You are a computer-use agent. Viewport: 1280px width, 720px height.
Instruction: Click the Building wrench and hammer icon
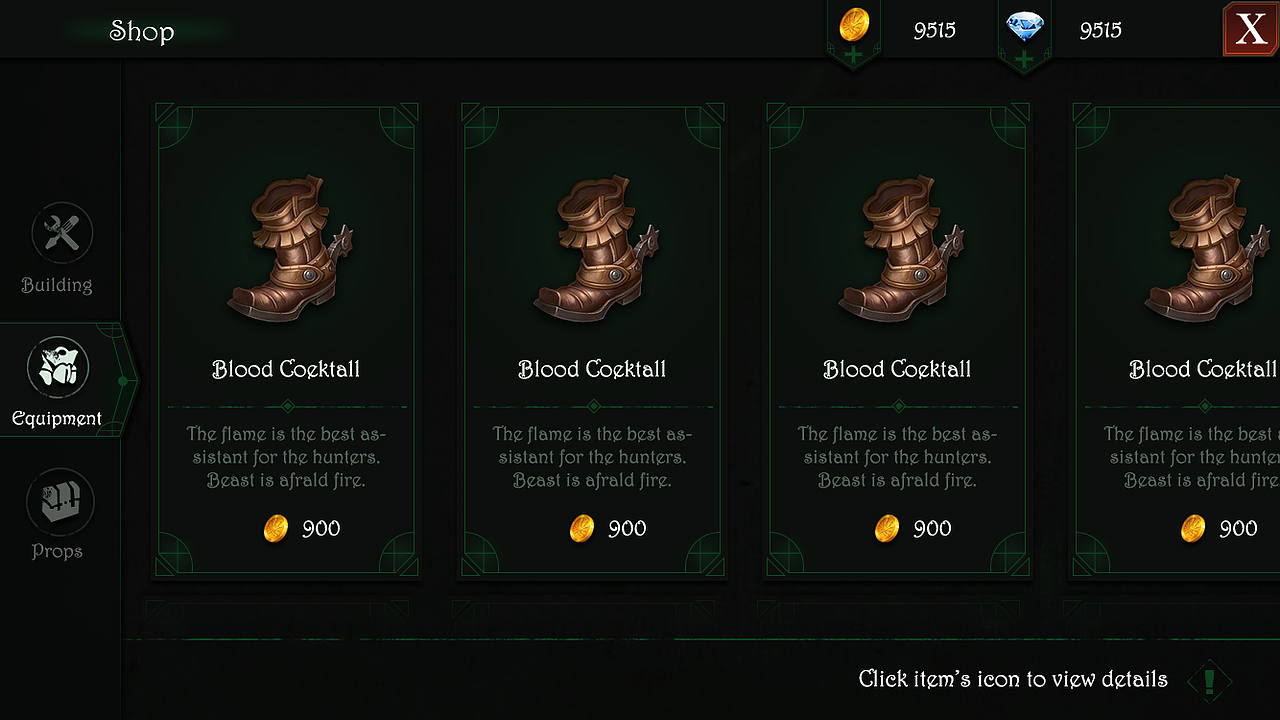click(62, 233)
